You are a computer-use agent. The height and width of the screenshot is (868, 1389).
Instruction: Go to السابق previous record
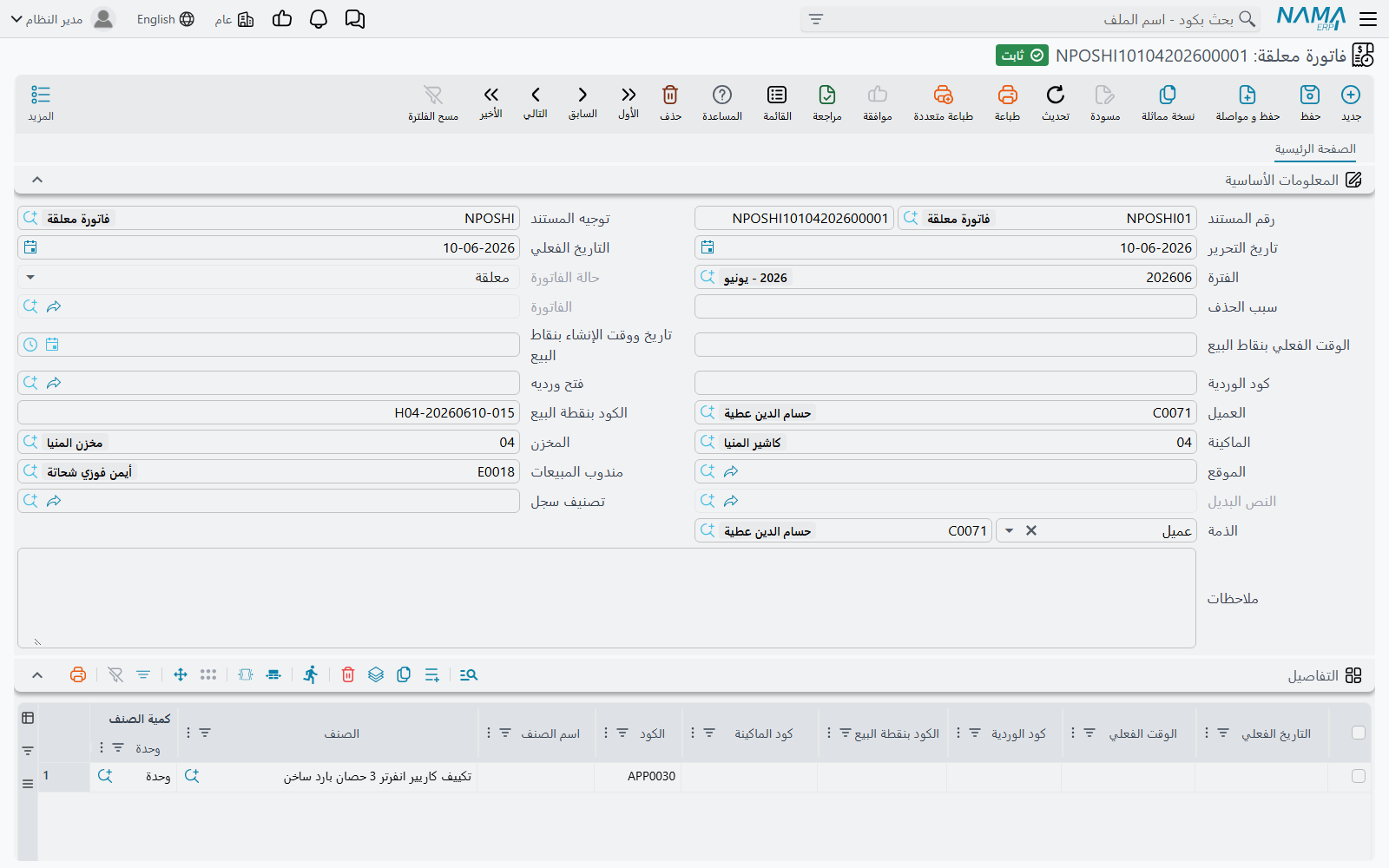tap(583, 102)
